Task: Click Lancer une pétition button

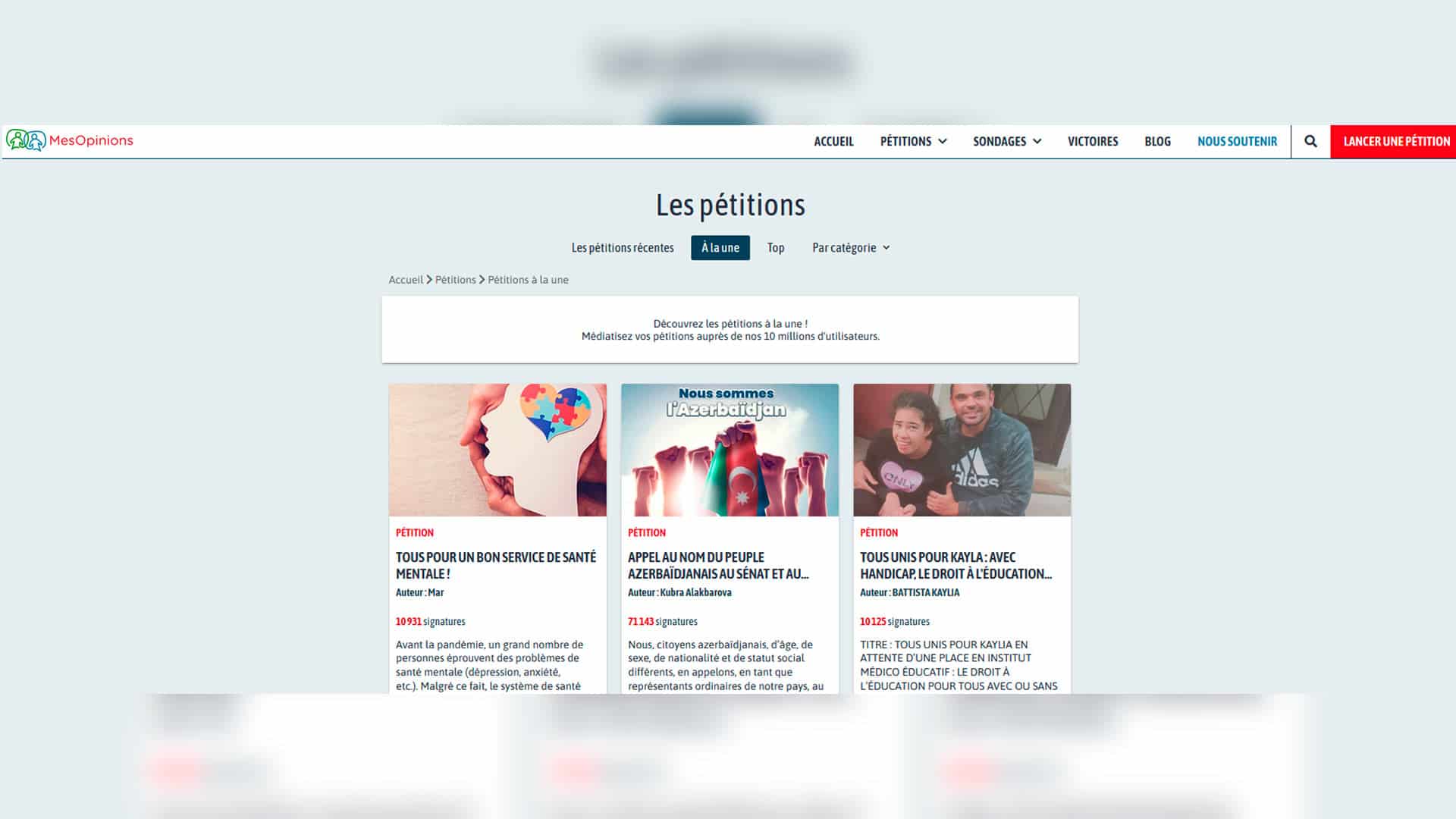Action: tap(1394, 142)
